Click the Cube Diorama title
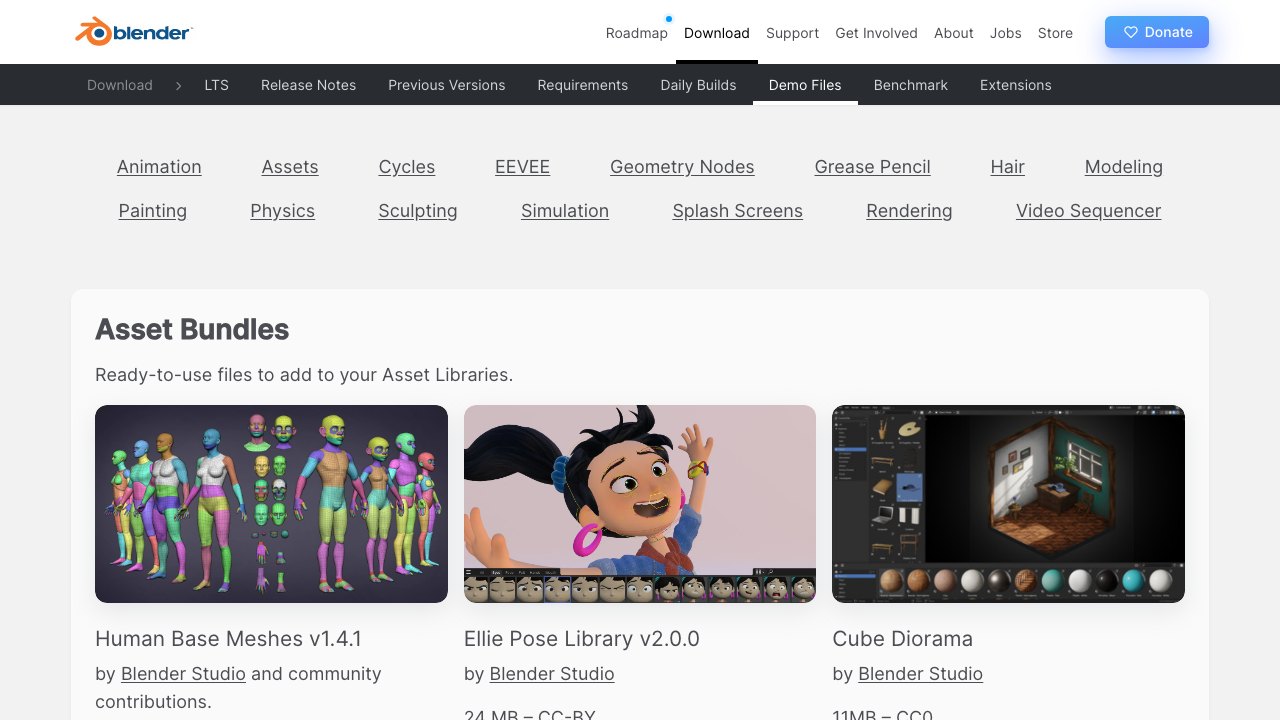This screenshot has width=1280, height=720. [x=902, y=638]
